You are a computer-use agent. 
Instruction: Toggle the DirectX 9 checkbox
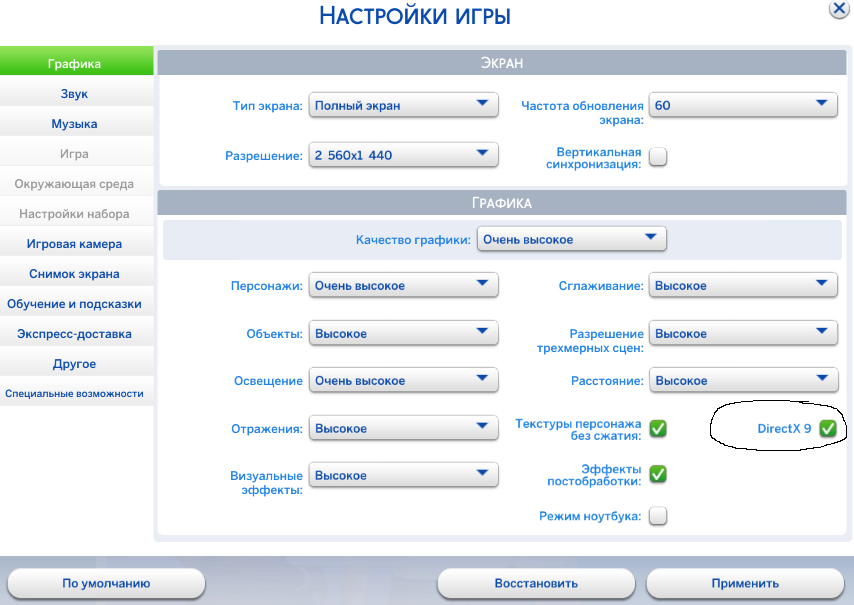(x=828, y=429)
